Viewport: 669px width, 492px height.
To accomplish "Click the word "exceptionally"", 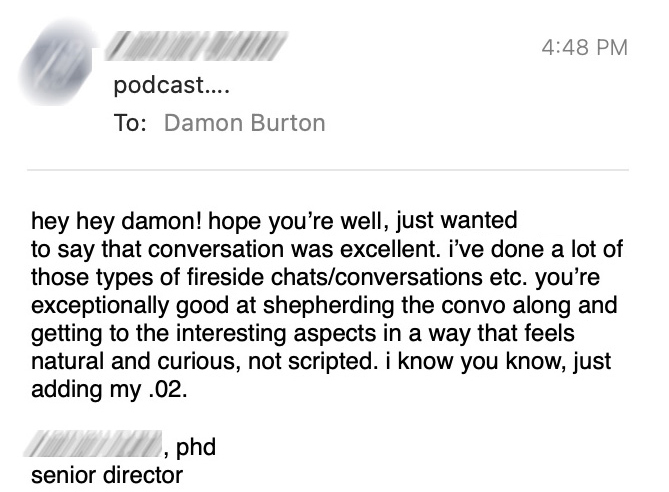I will pyautogui.click(x=100, y=306).
